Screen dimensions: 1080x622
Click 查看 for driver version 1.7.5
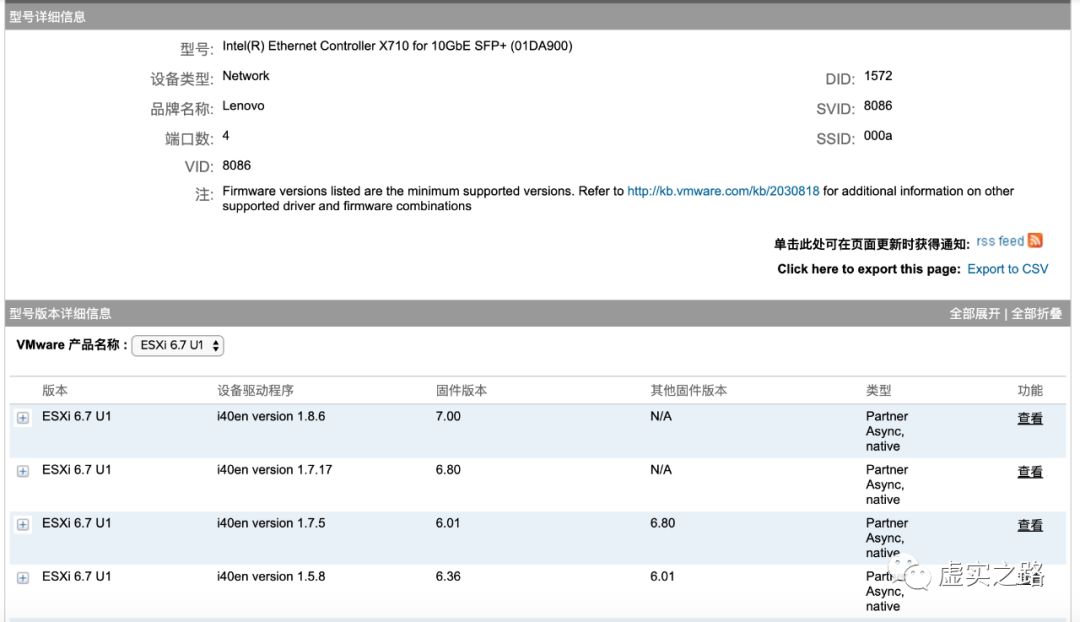(1029, 524)
